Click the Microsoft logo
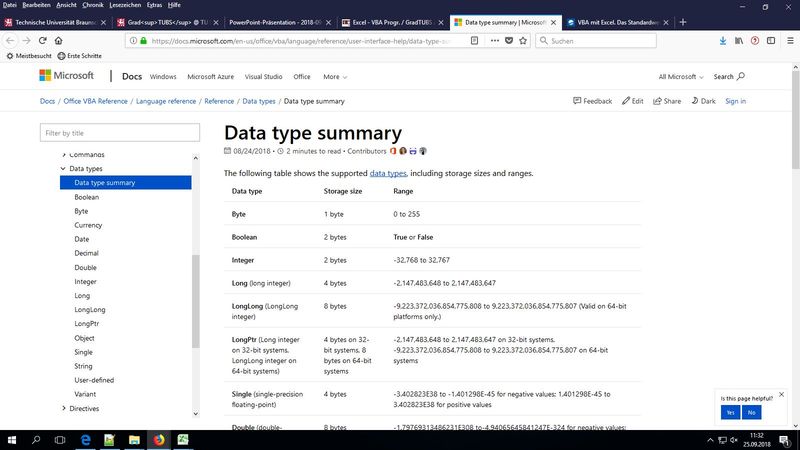Image resolution: width=800 pixels, height=450 pixels. 66,76
